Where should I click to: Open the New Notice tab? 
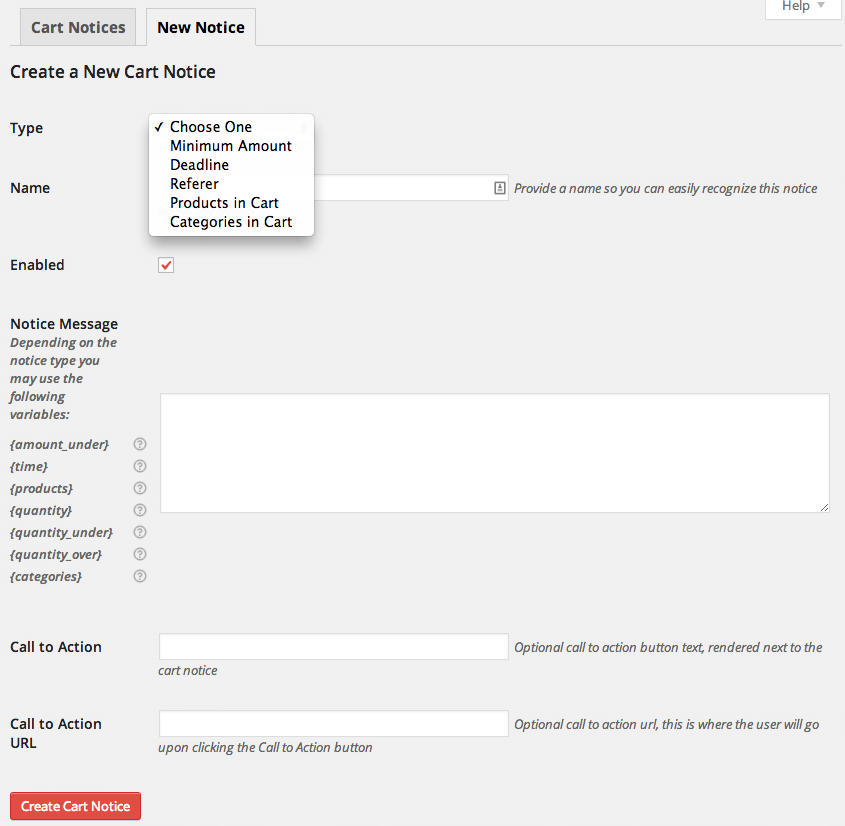point(200,27)
